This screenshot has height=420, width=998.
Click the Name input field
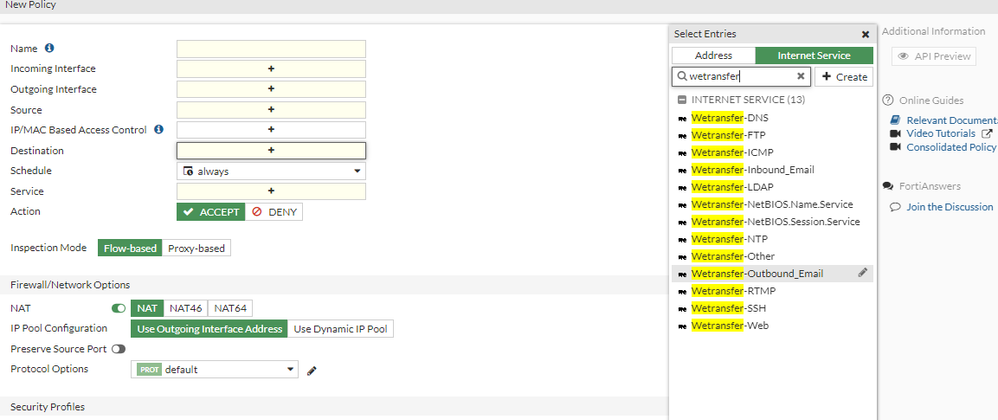[x=271, y=49]
